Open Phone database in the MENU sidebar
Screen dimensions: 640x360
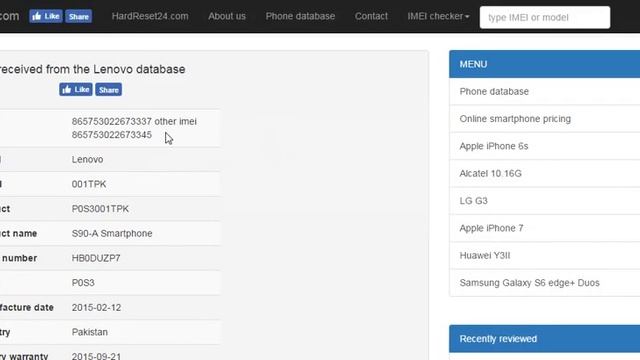[x=494, y=91]
